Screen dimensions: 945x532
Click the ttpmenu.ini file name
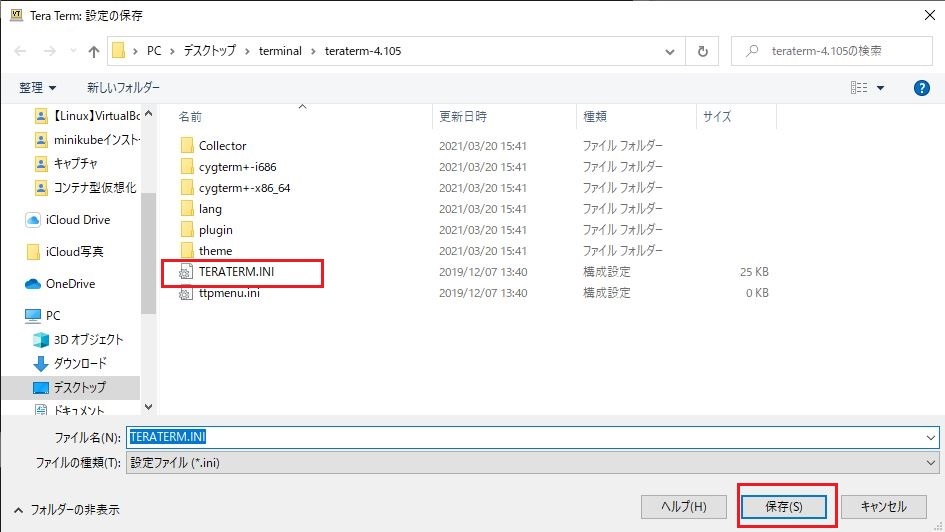click(229, 293)
